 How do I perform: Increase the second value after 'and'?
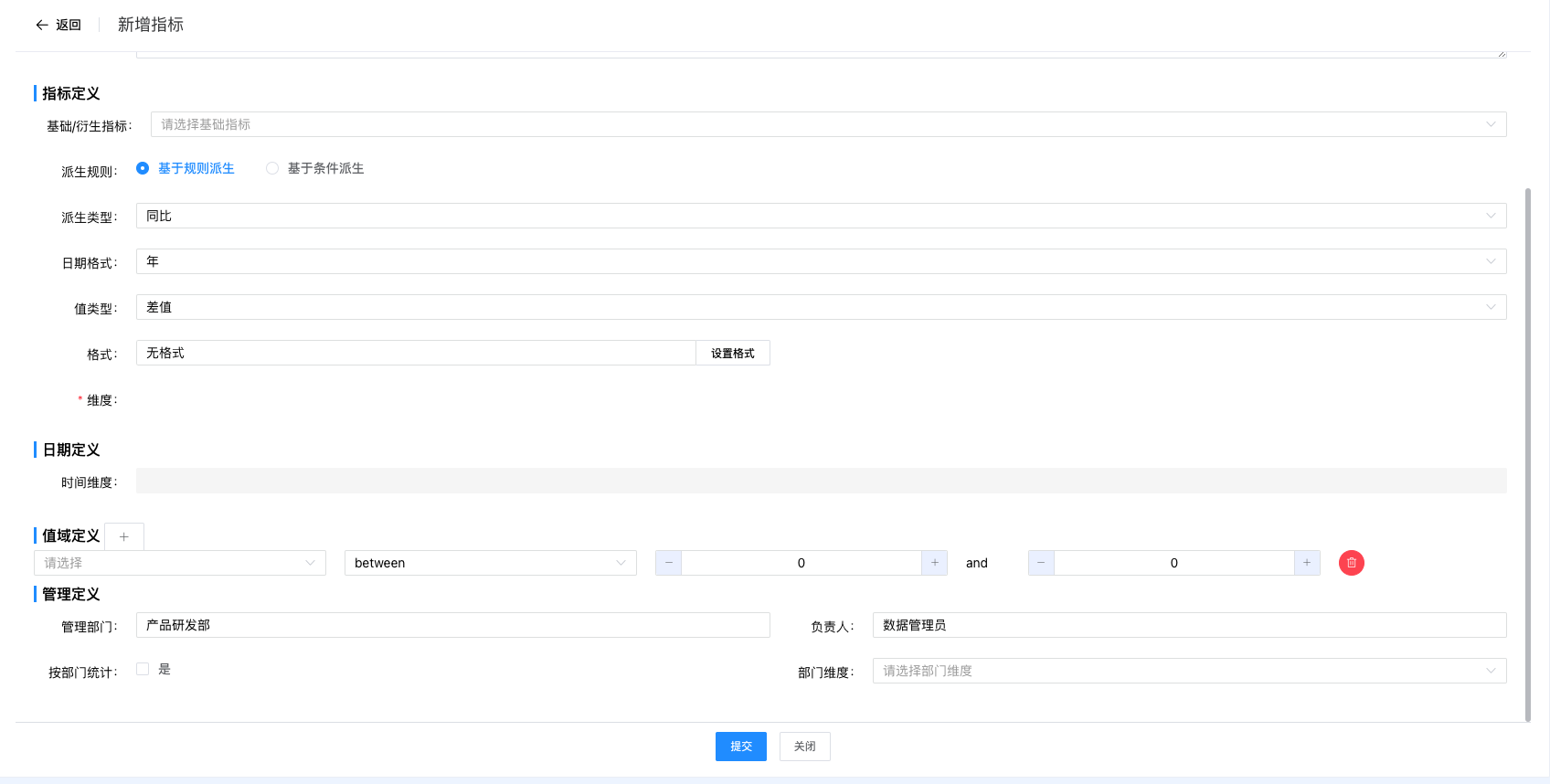coord(1307,563)
